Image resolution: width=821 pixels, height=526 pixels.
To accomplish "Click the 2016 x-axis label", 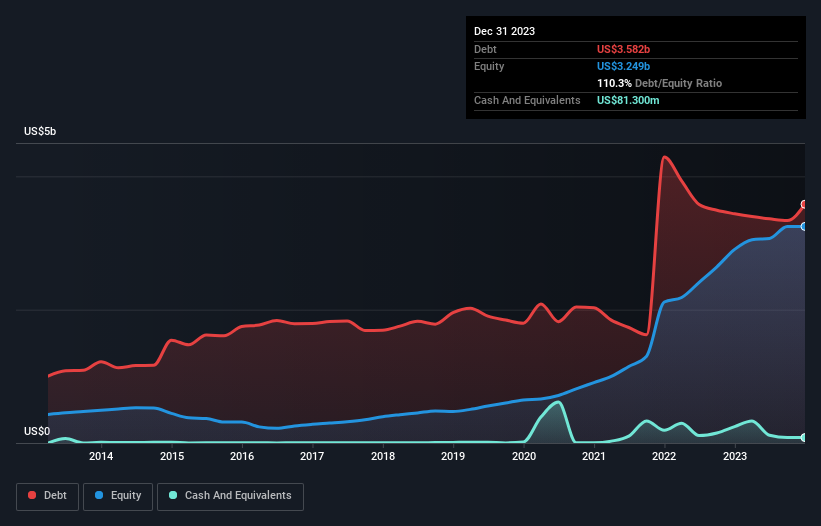I will pyautogui.click(x=242, y=456).
